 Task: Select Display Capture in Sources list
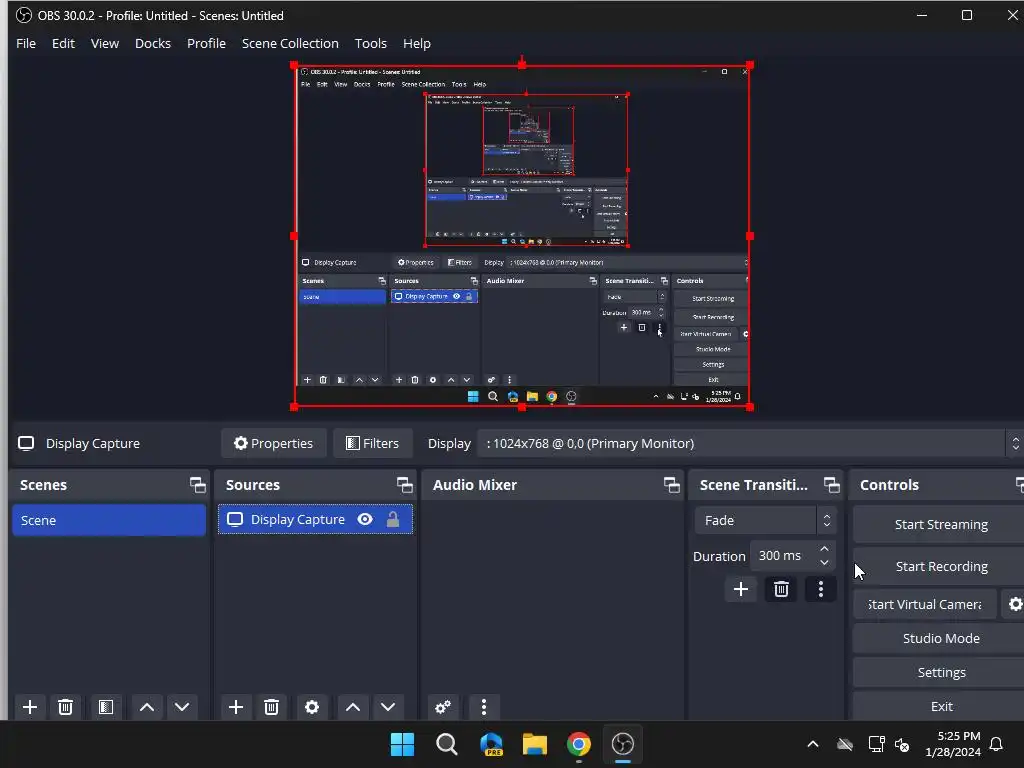click(x=315, y=519)
